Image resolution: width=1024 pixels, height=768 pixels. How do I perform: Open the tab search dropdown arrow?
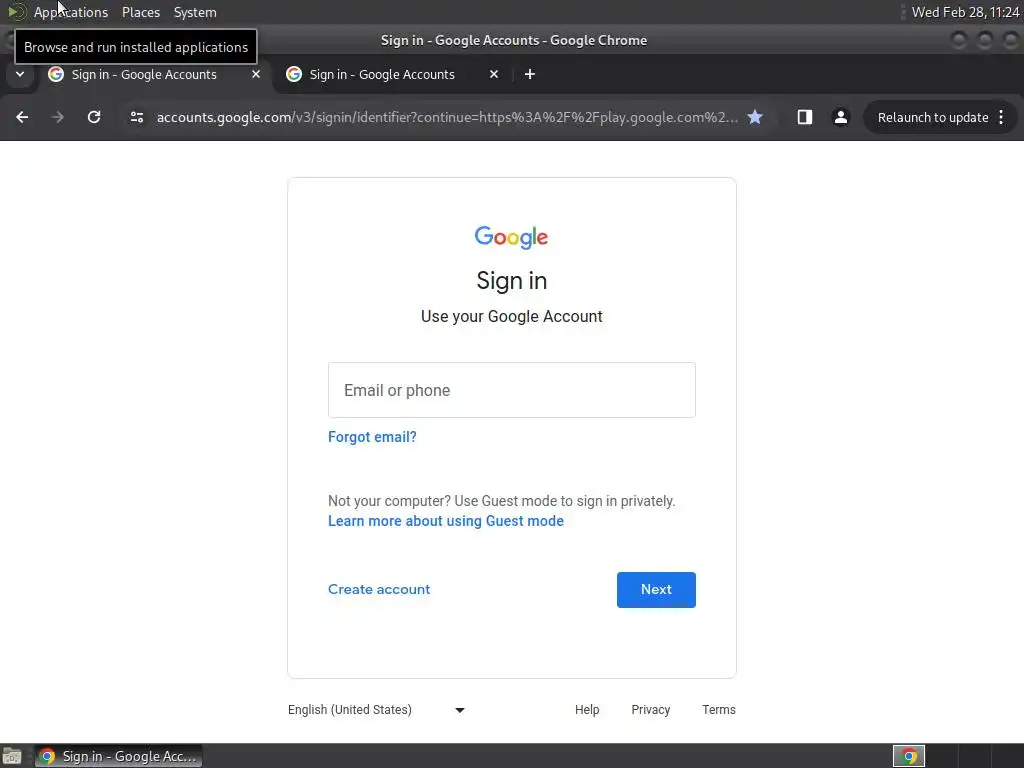coord(20,74)
